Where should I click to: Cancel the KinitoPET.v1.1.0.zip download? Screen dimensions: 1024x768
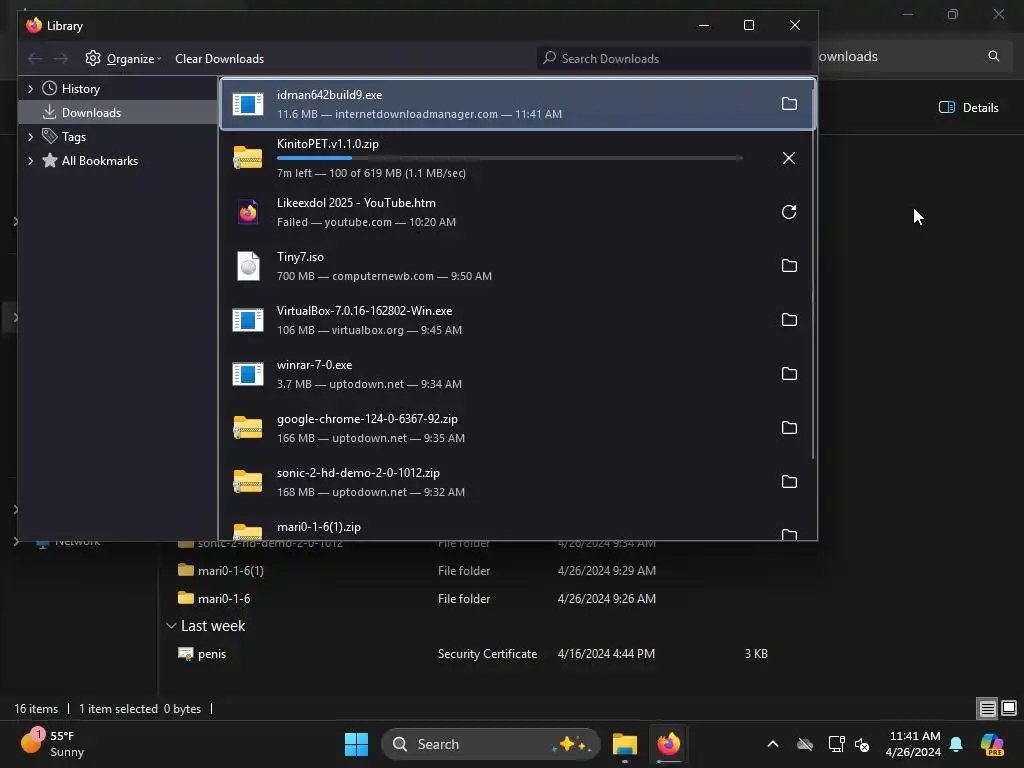point(789,158)
